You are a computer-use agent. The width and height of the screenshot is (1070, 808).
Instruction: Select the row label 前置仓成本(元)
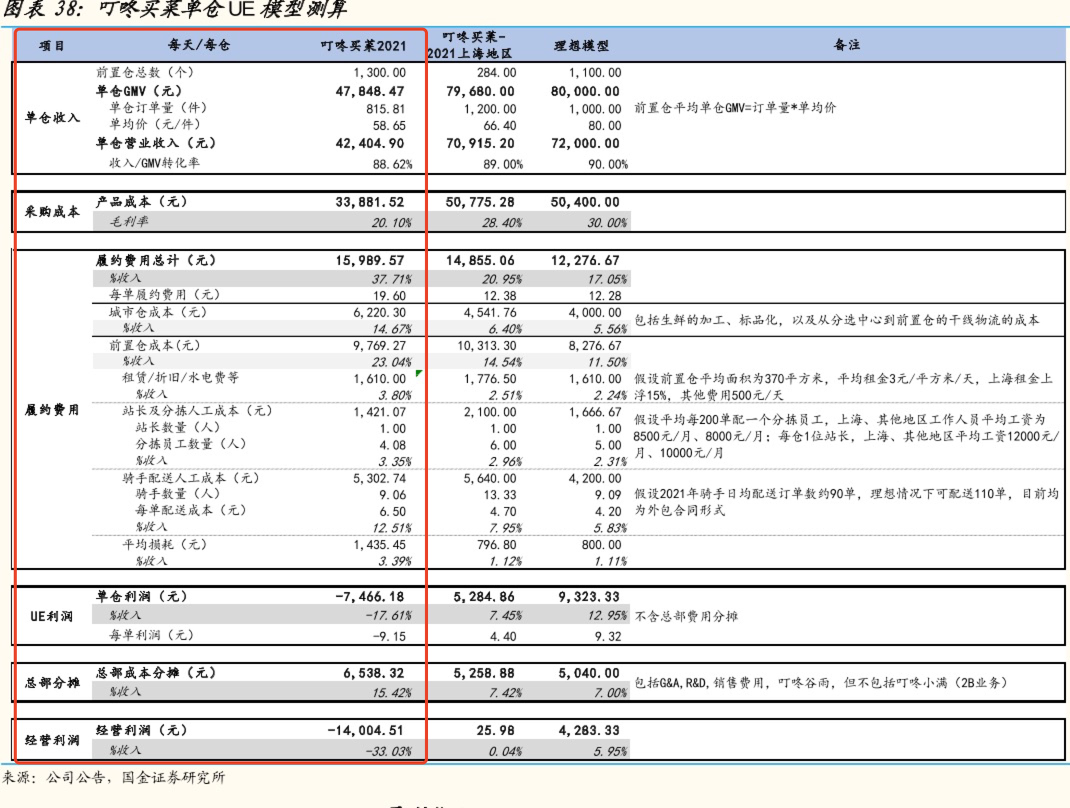coord(155,345)
